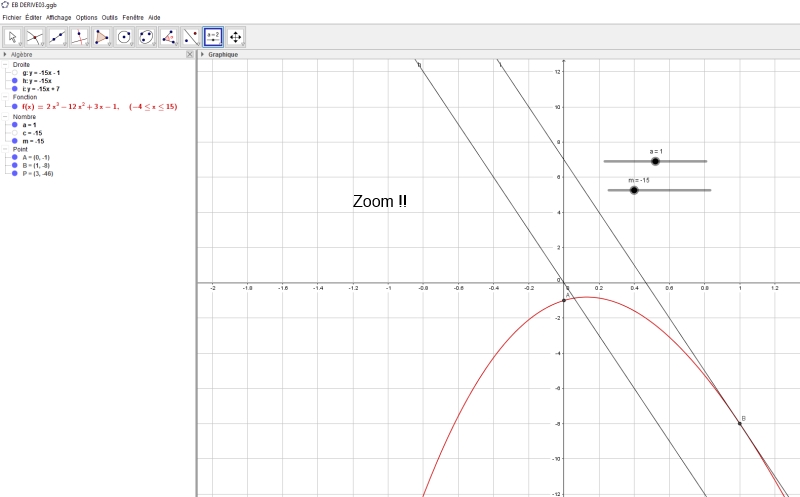
Task: Select point A on the curve
Action: (x=564, y=301)
